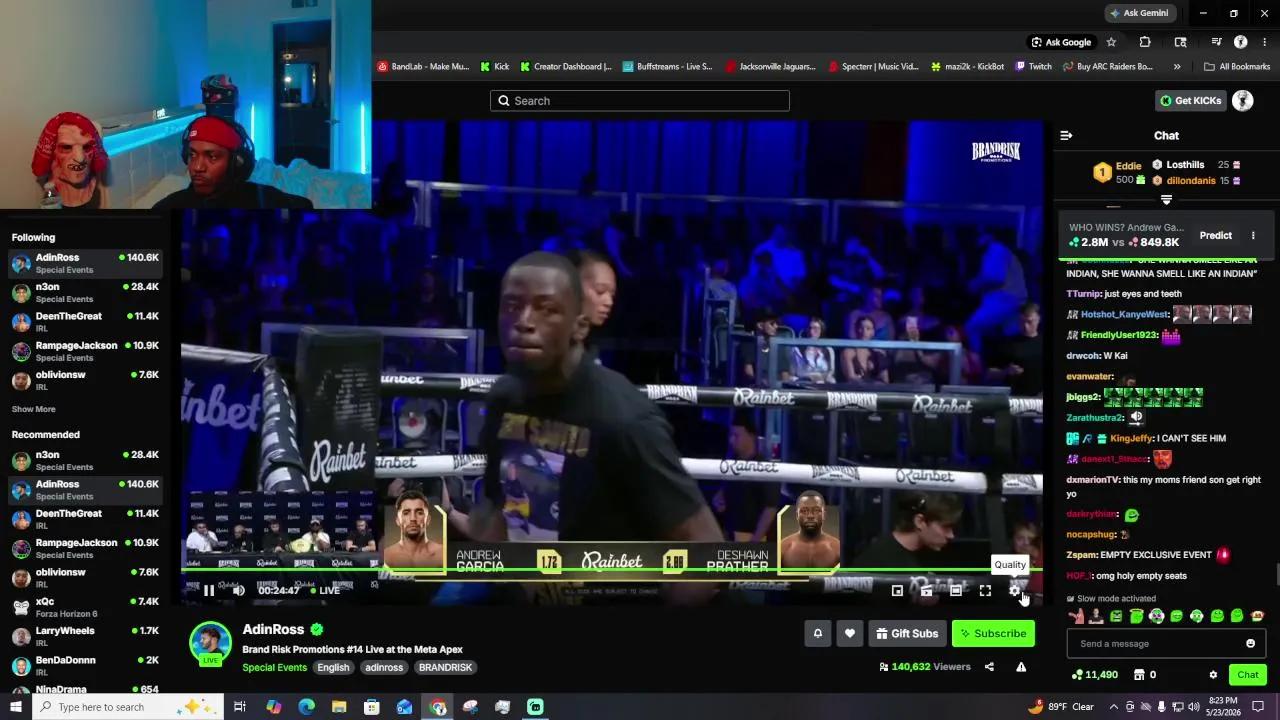
Task: Click Show More under Following
Action: pos(33,409)
